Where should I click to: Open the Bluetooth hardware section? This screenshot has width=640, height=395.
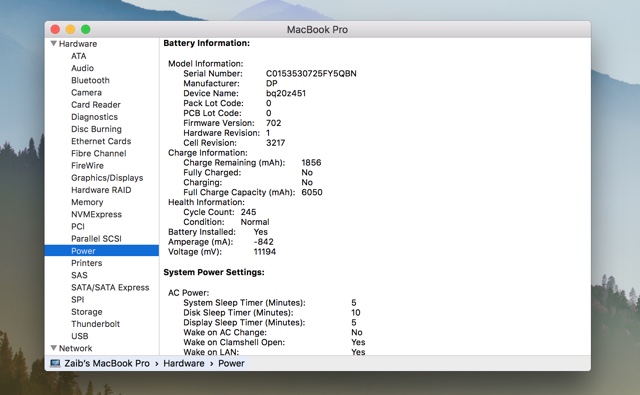click(x=90, y=80)
